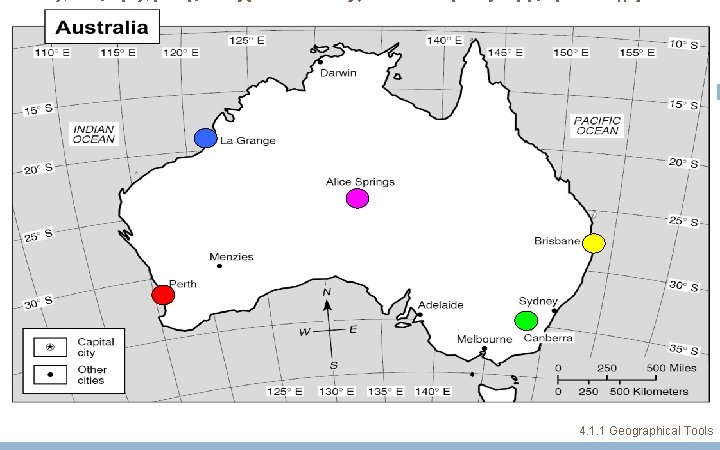Click the left 25° S latitude label
This screenshot has height=450, width=720.
tap(38, 236)
